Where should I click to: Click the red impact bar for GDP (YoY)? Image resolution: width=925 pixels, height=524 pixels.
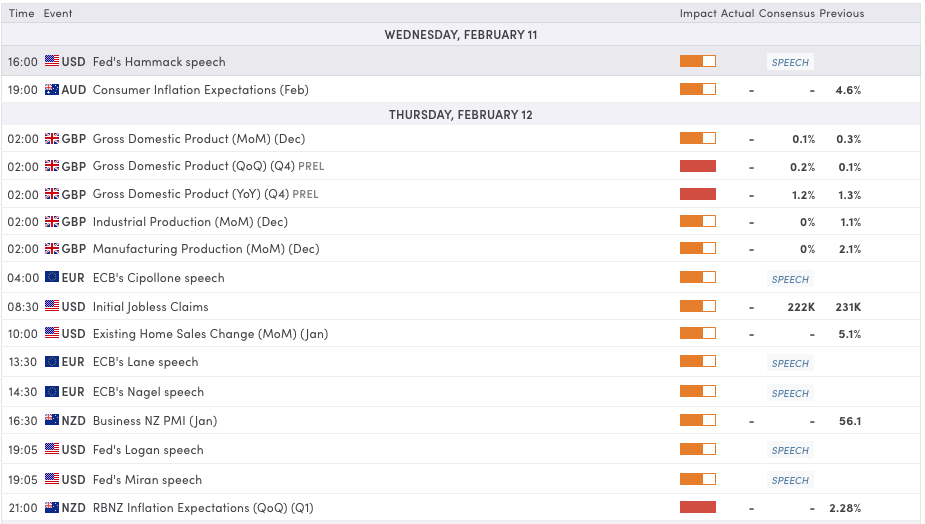point(697,194)
